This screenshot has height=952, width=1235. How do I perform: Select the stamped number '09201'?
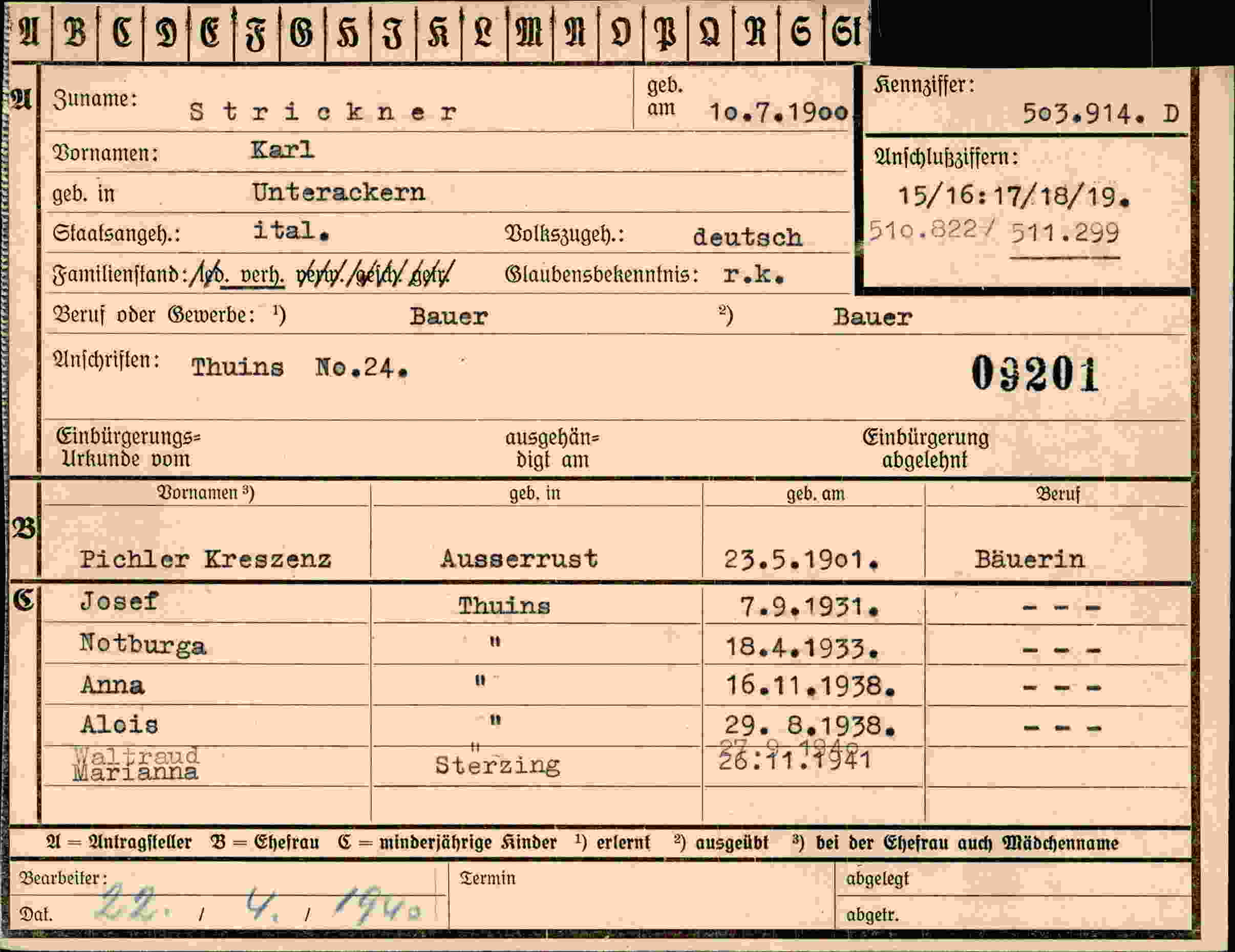(x=1034, y=373)
